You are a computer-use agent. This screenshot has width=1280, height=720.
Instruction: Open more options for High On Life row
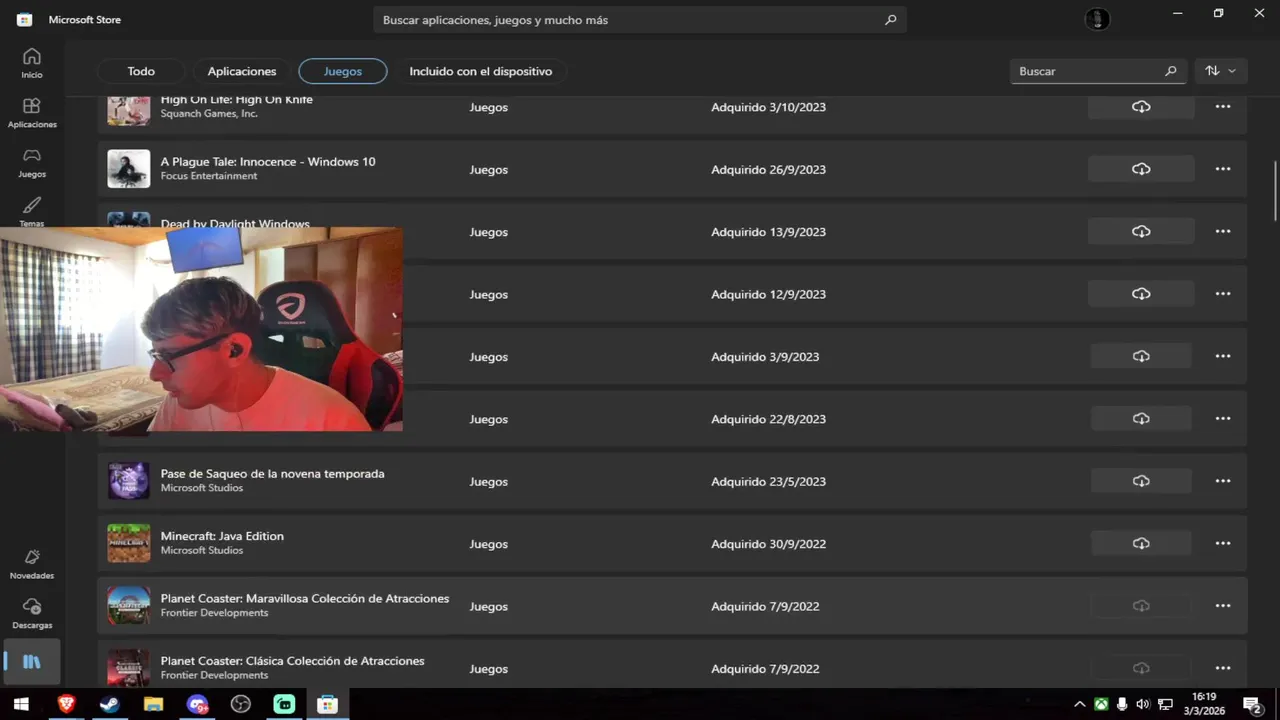pos(1223,107)
